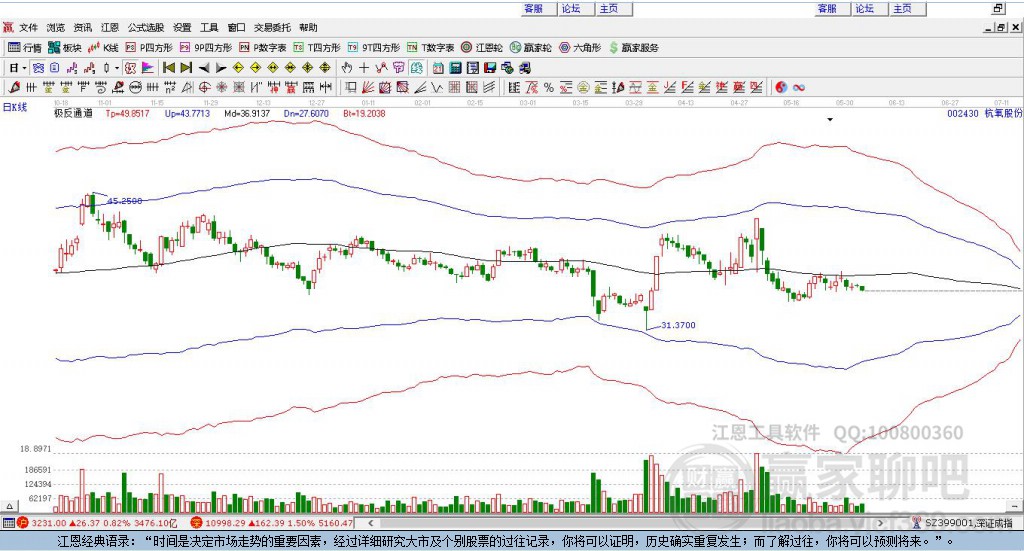The image size is (1024, 551).
Task: Click the first 论坛 link
Action: point(571,8)
